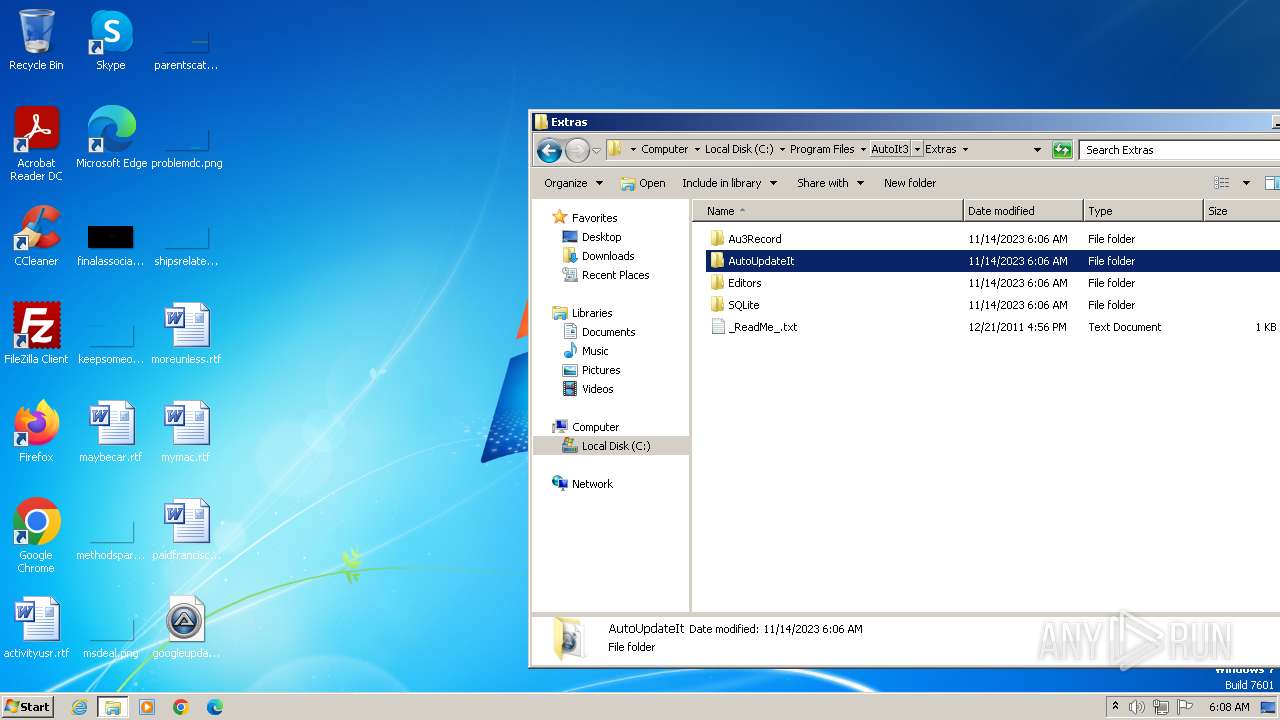Open the Start menu

click(28, 706)
